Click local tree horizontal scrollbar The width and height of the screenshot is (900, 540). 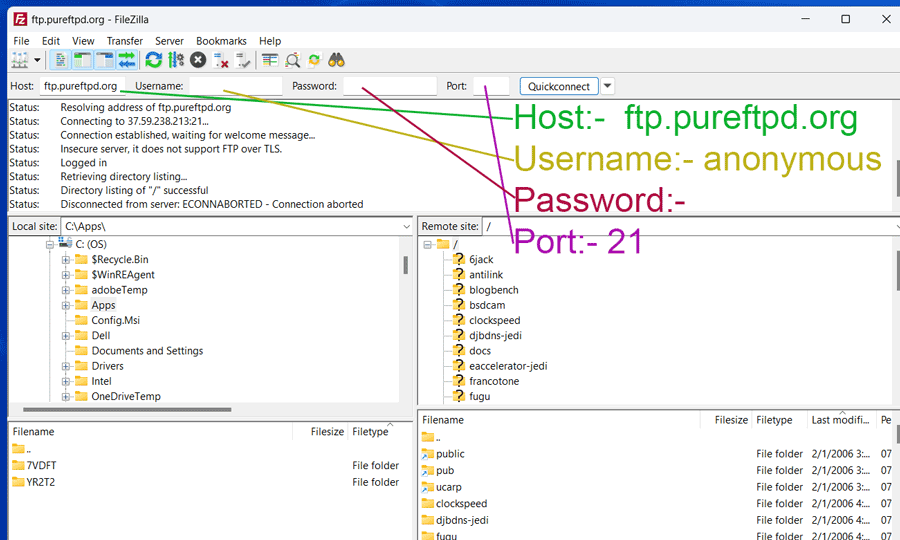coord(127,410)
